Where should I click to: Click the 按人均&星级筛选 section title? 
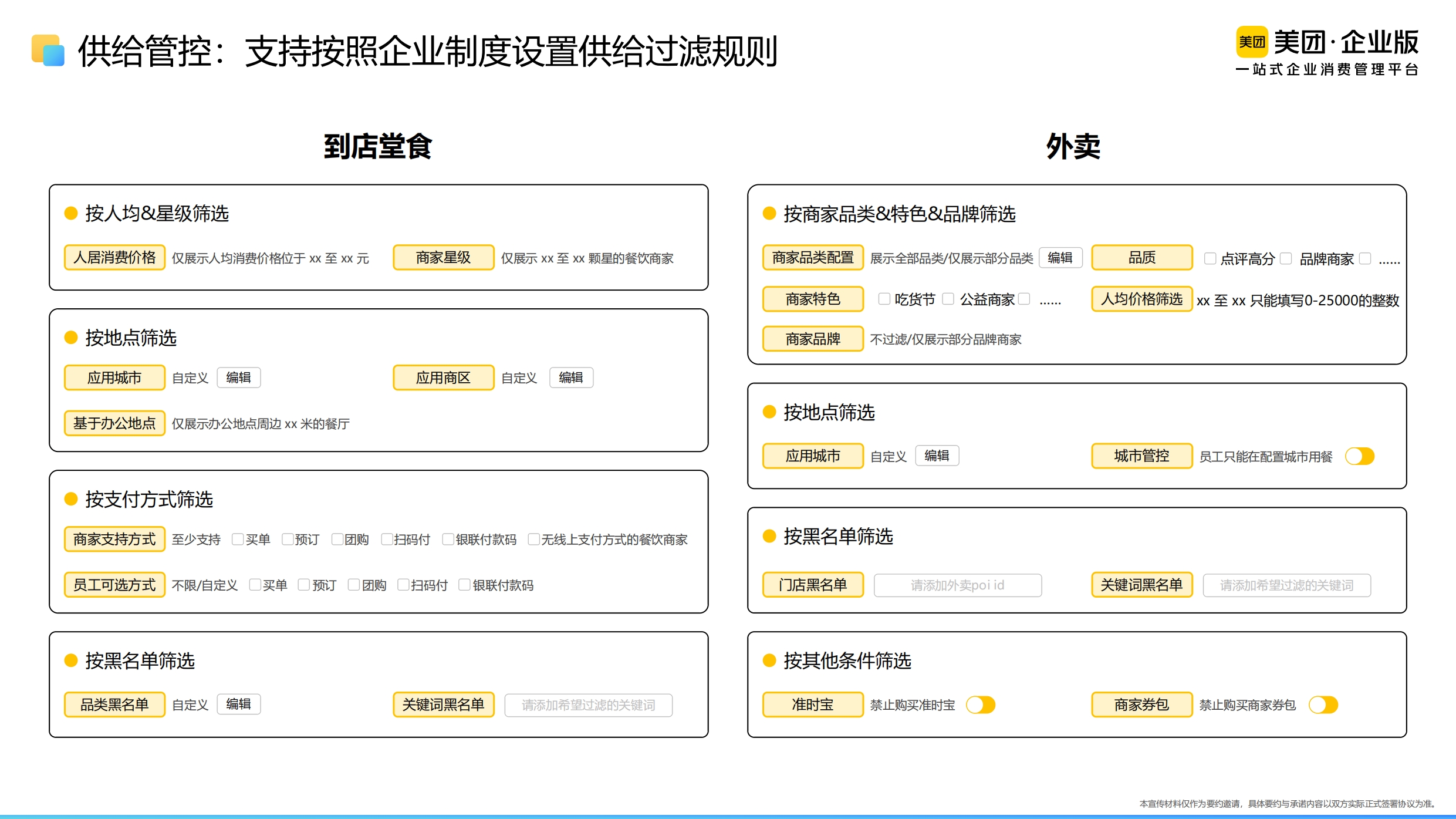(157, 213)
